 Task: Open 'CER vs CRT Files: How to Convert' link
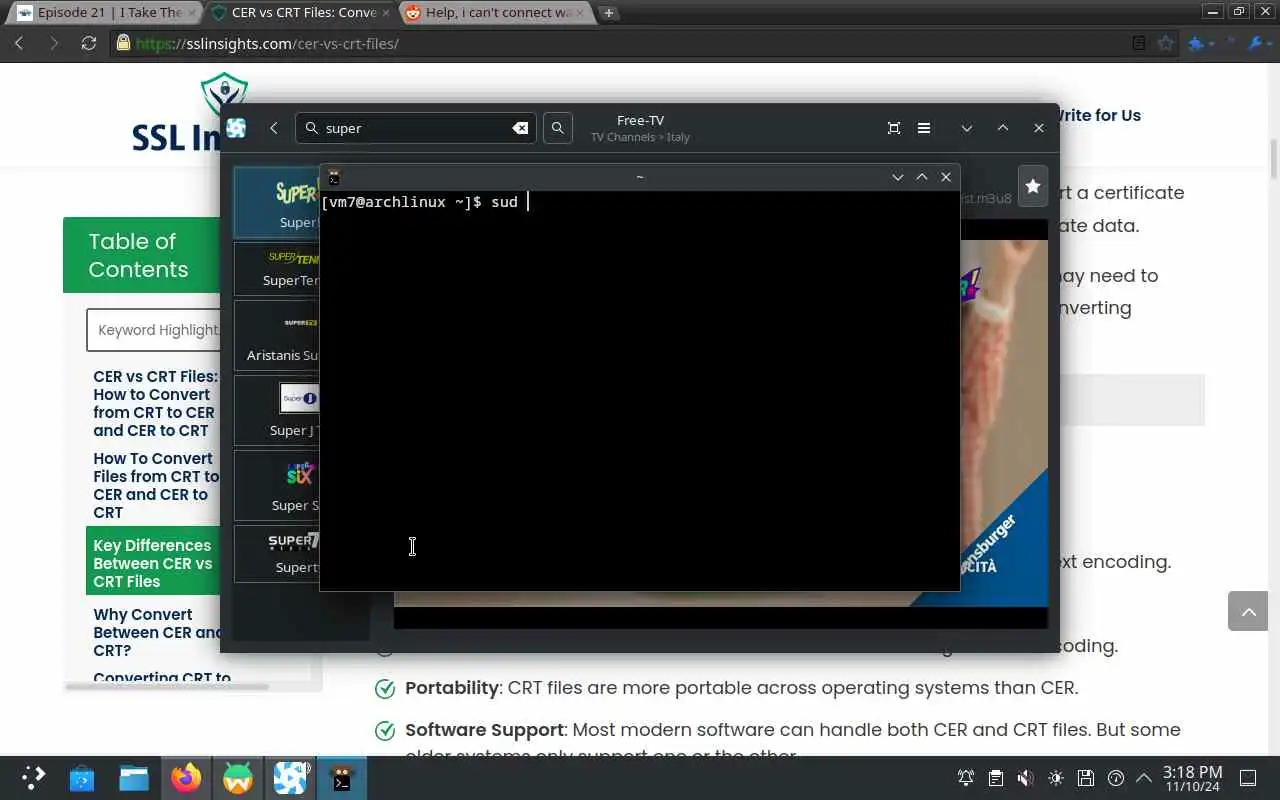click(x=155, y=403)
